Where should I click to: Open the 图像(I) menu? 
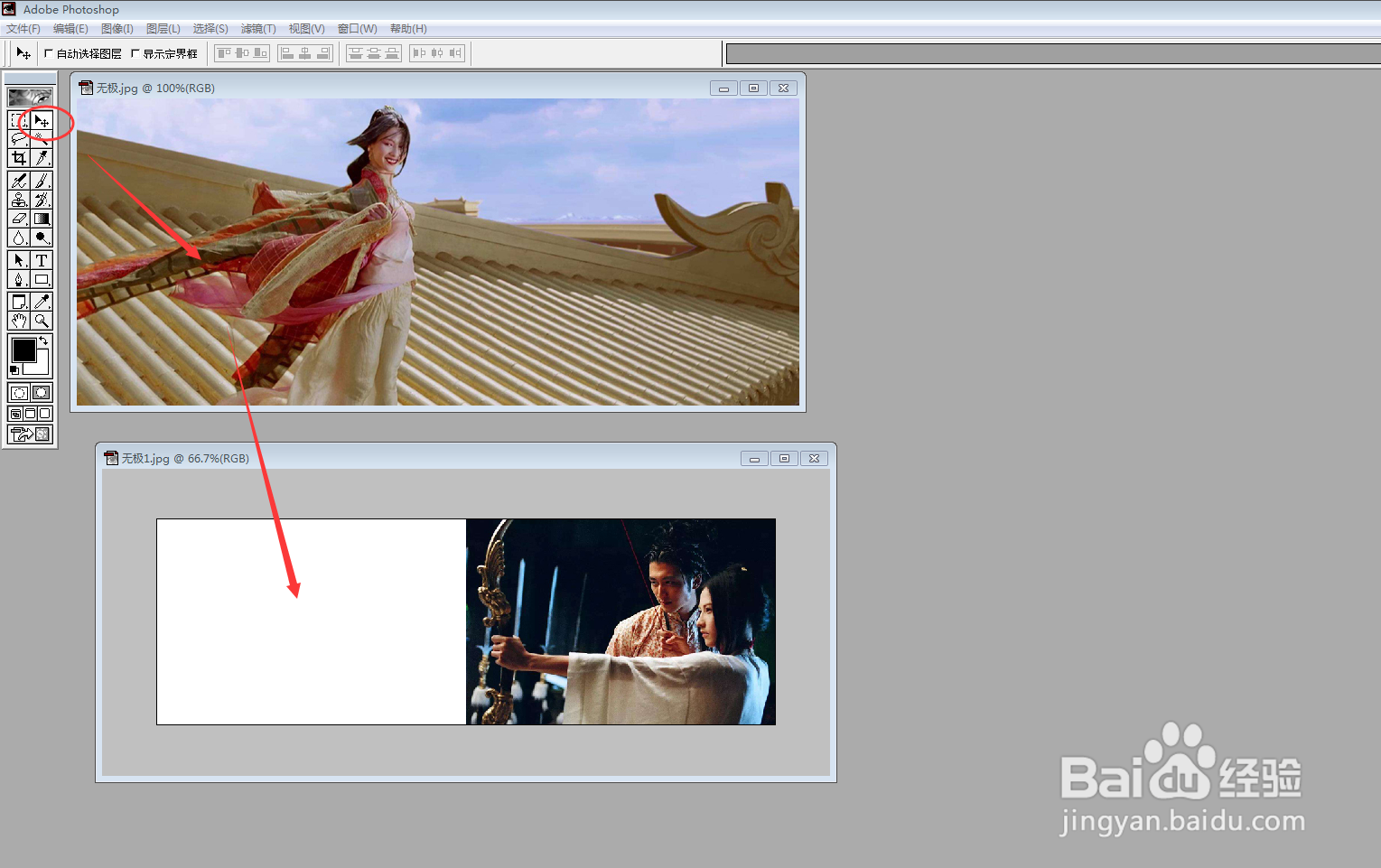[x=117, y=29]
